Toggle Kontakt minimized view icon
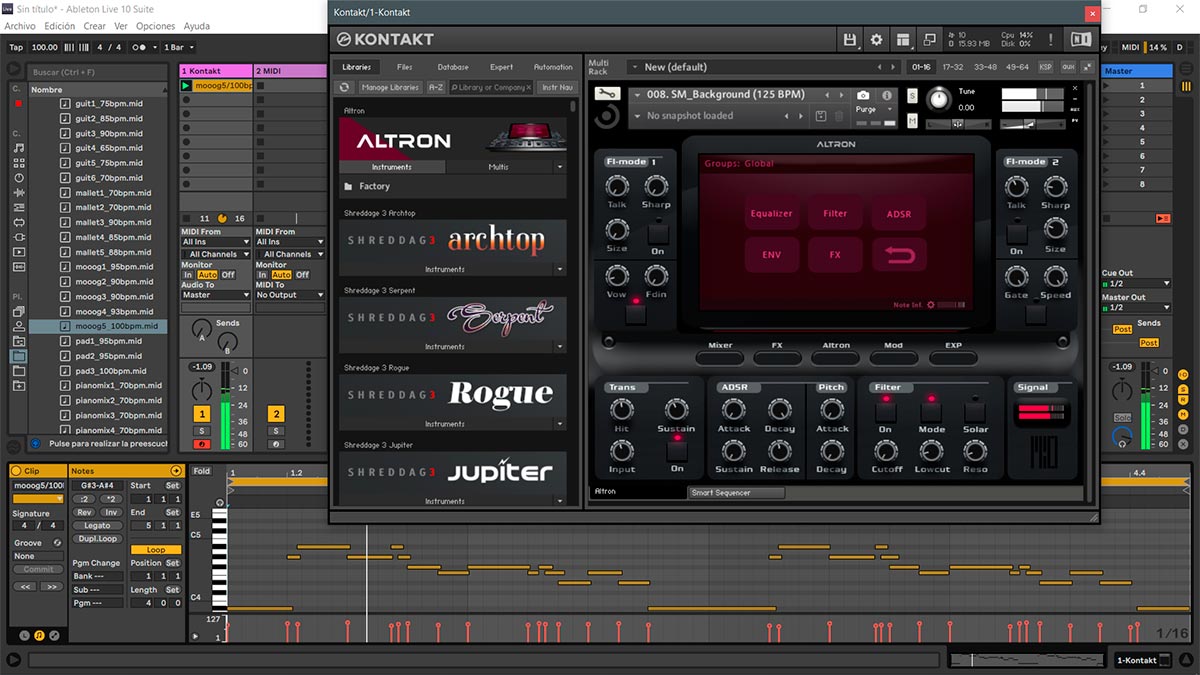 tap(930, 39)
